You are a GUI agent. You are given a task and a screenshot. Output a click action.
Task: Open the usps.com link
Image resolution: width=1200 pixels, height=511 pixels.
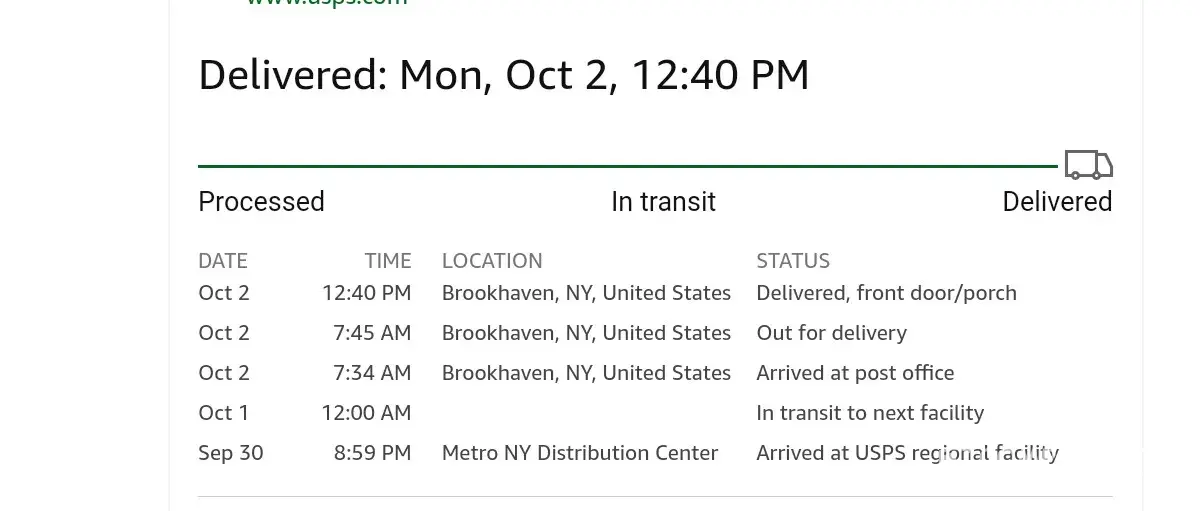coord(327,3)
